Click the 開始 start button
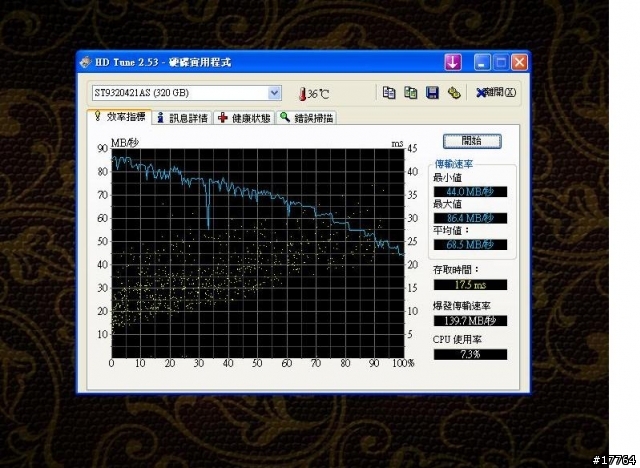The height and width of the screenshot is (468, 640). click(x=472, y=141)
